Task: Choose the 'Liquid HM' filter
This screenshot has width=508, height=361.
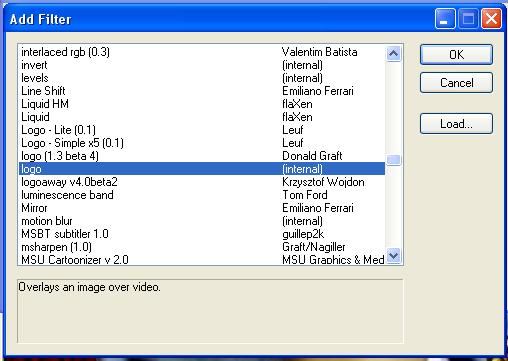Action: [202, 104]
